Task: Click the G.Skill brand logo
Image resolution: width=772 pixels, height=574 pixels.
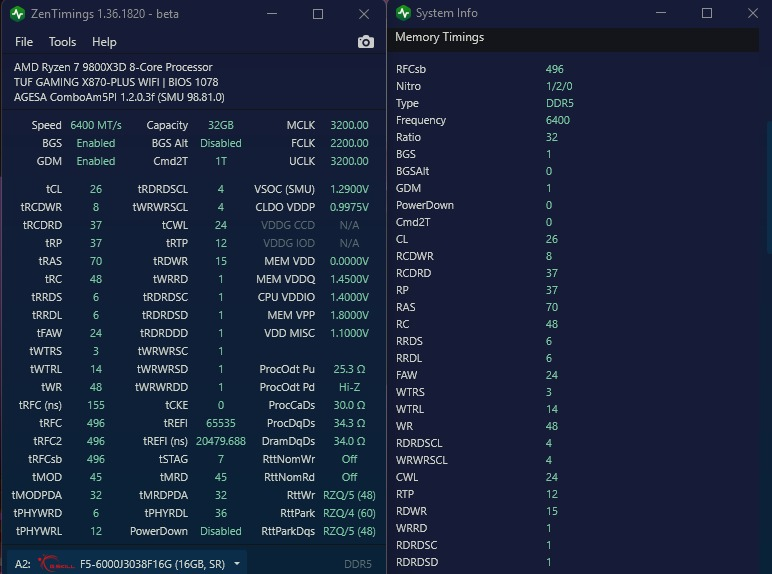Action: click(x=56, y=564)
